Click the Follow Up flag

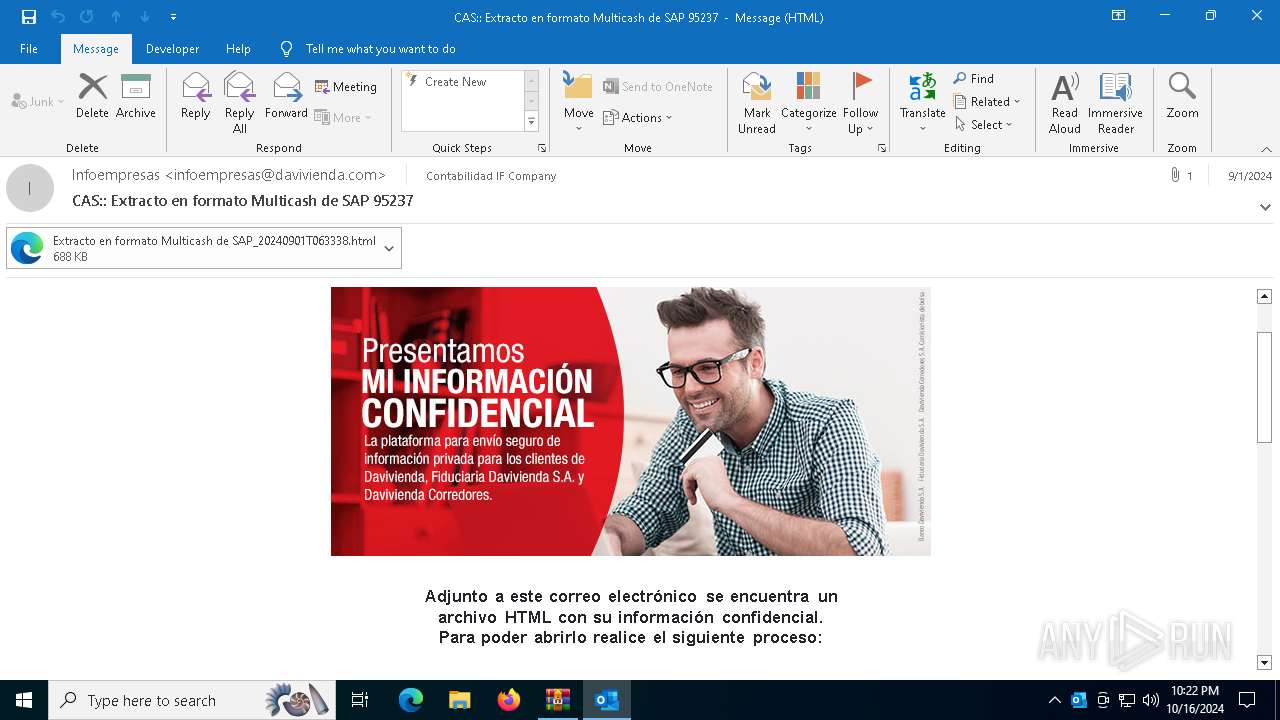pos(860,102)
